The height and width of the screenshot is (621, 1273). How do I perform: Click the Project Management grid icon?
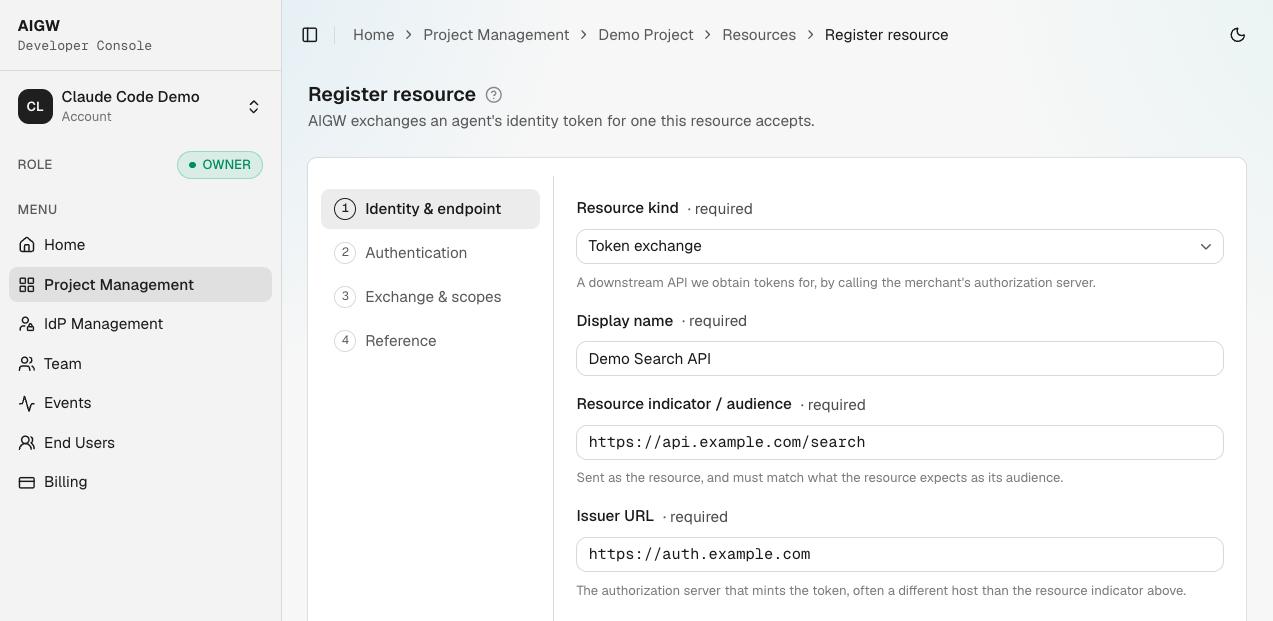pyautogui.click(x=27, y=285)
